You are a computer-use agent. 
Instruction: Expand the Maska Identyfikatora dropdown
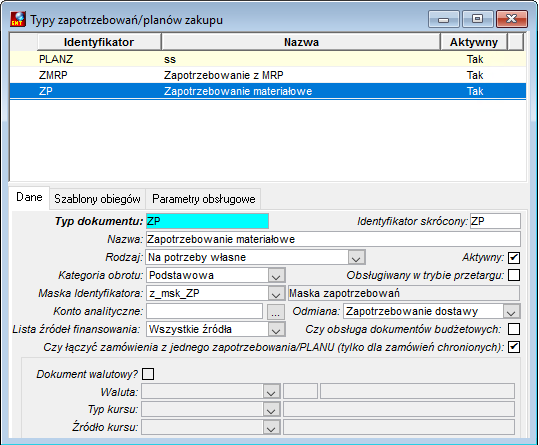(276, 293)
